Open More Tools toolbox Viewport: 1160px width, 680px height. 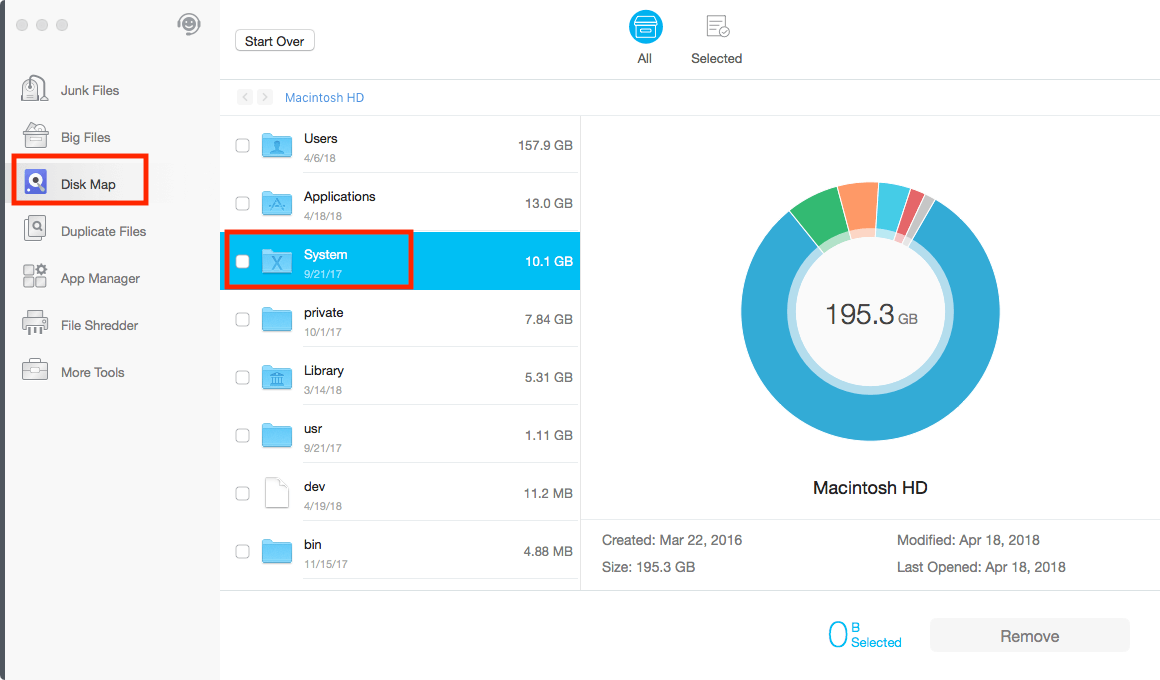(92, 372)
